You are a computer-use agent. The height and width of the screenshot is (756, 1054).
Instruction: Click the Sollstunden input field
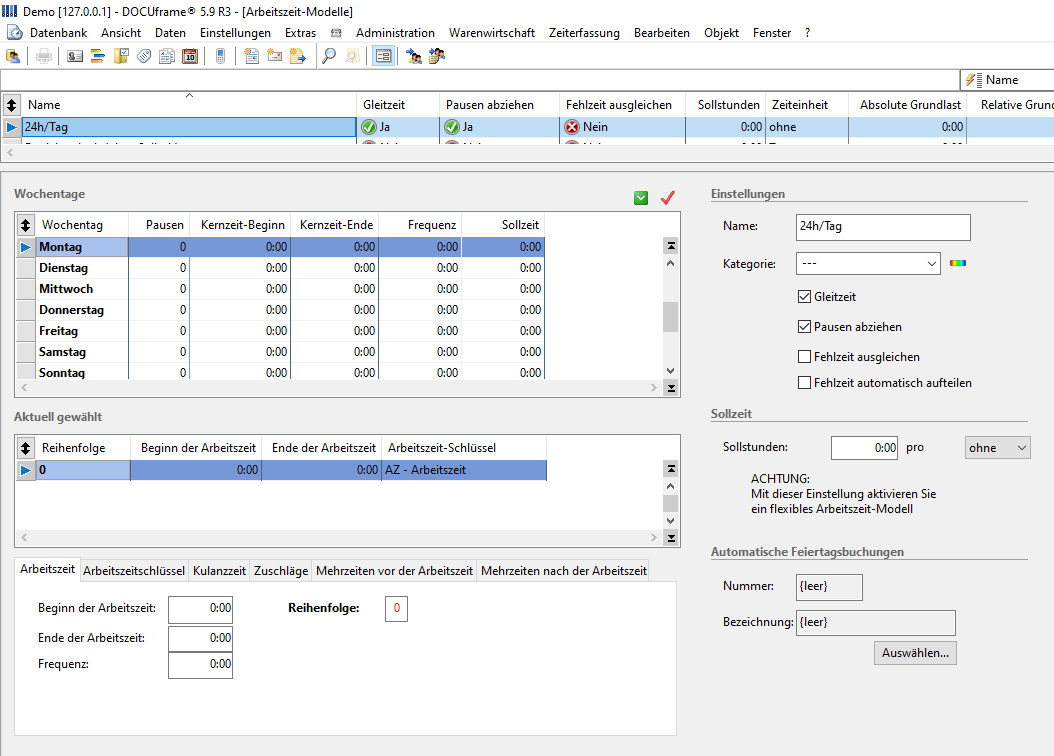[864, 448]
